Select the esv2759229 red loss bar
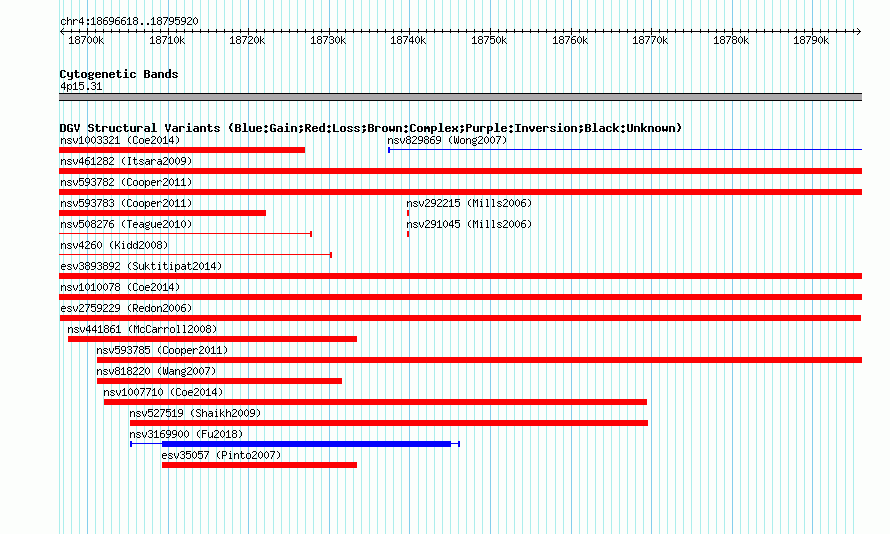 tap(460, 318)
